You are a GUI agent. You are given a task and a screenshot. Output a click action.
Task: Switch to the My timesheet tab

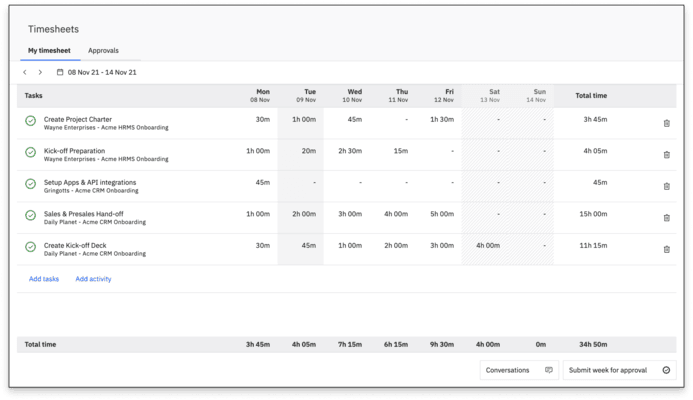pos(50,50)
